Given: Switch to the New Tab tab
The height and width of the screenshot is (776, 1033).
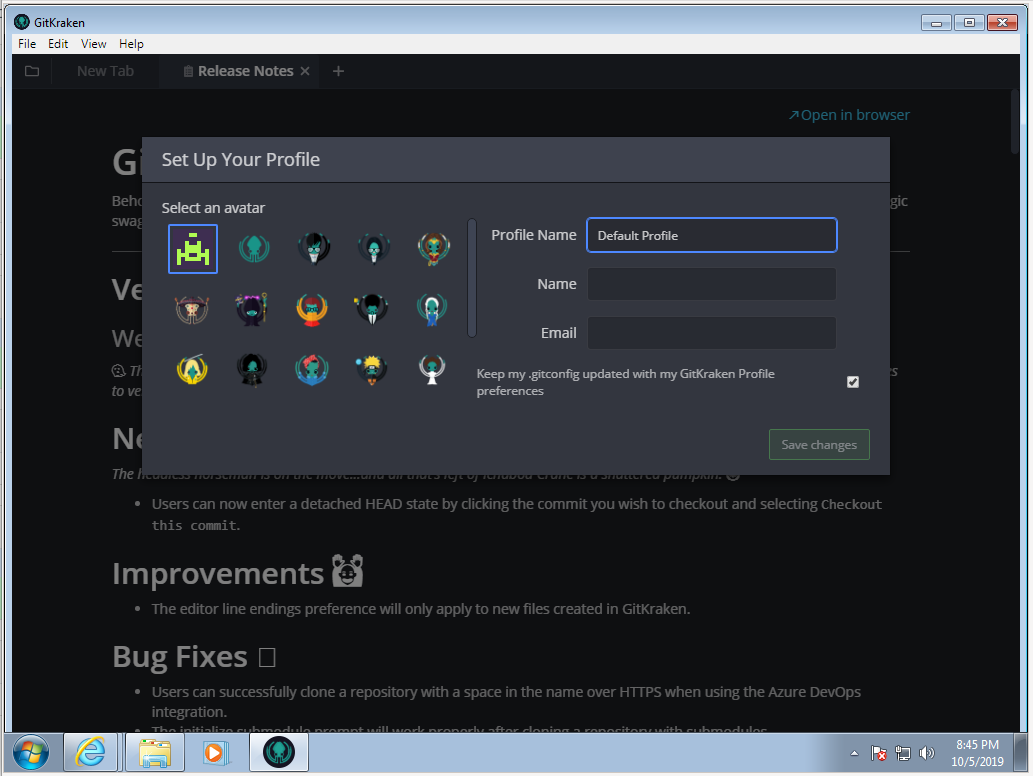Looking at the screenshot, I should pyautogui.click(x=105, y=71).
